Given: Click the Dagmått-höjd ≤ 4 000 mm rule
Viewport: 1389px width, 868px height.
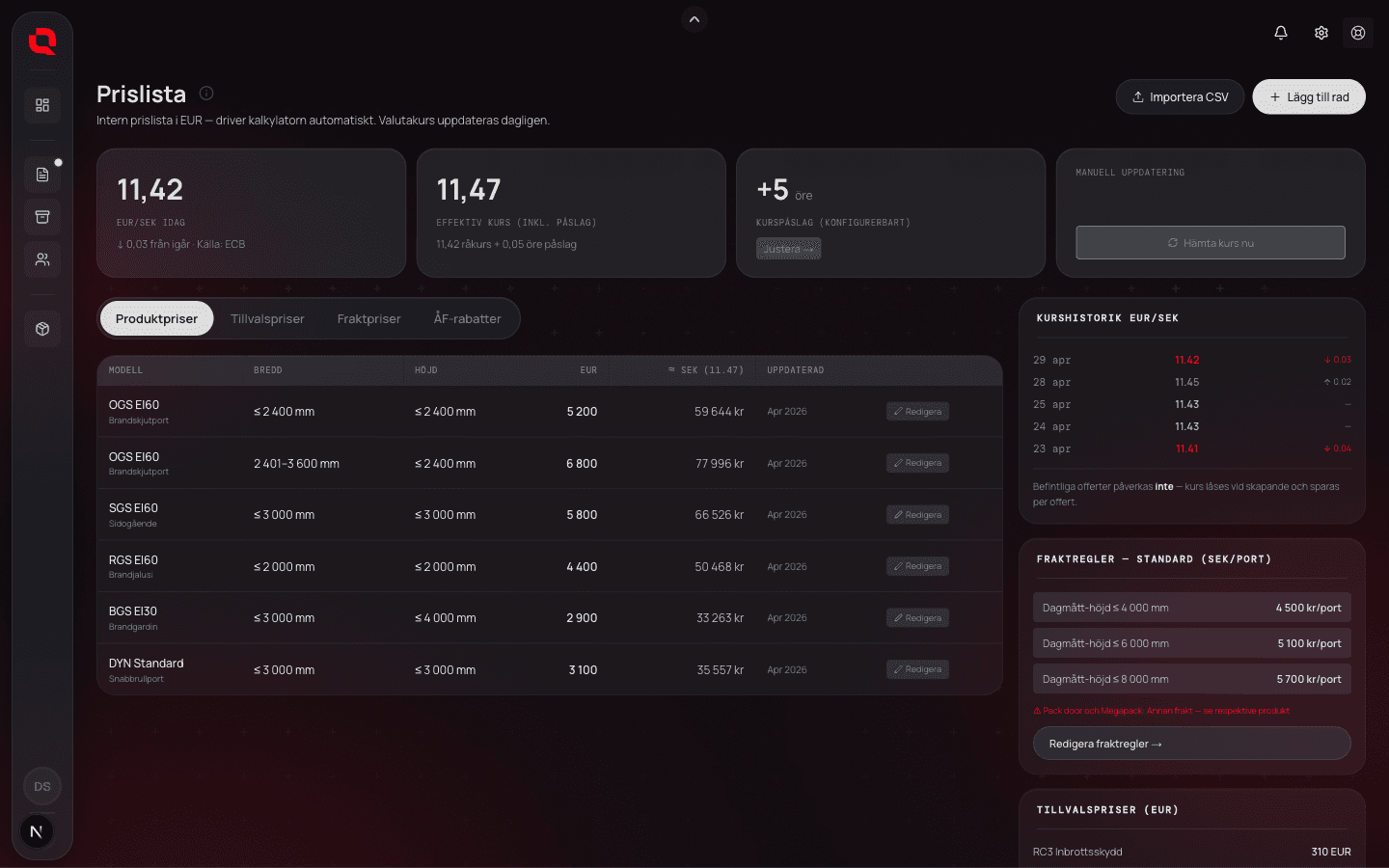Looking at the screenshot, I should tap(1191, 608).
